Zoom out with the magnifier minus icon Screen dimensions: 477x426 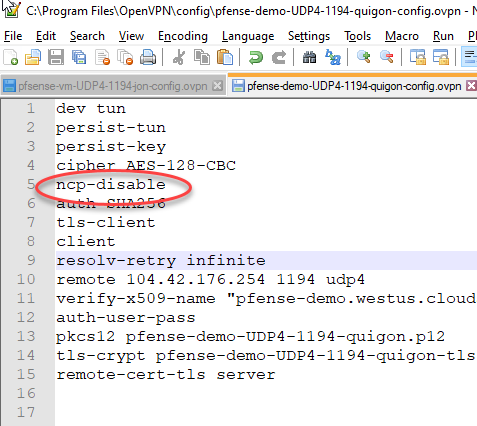387,57
